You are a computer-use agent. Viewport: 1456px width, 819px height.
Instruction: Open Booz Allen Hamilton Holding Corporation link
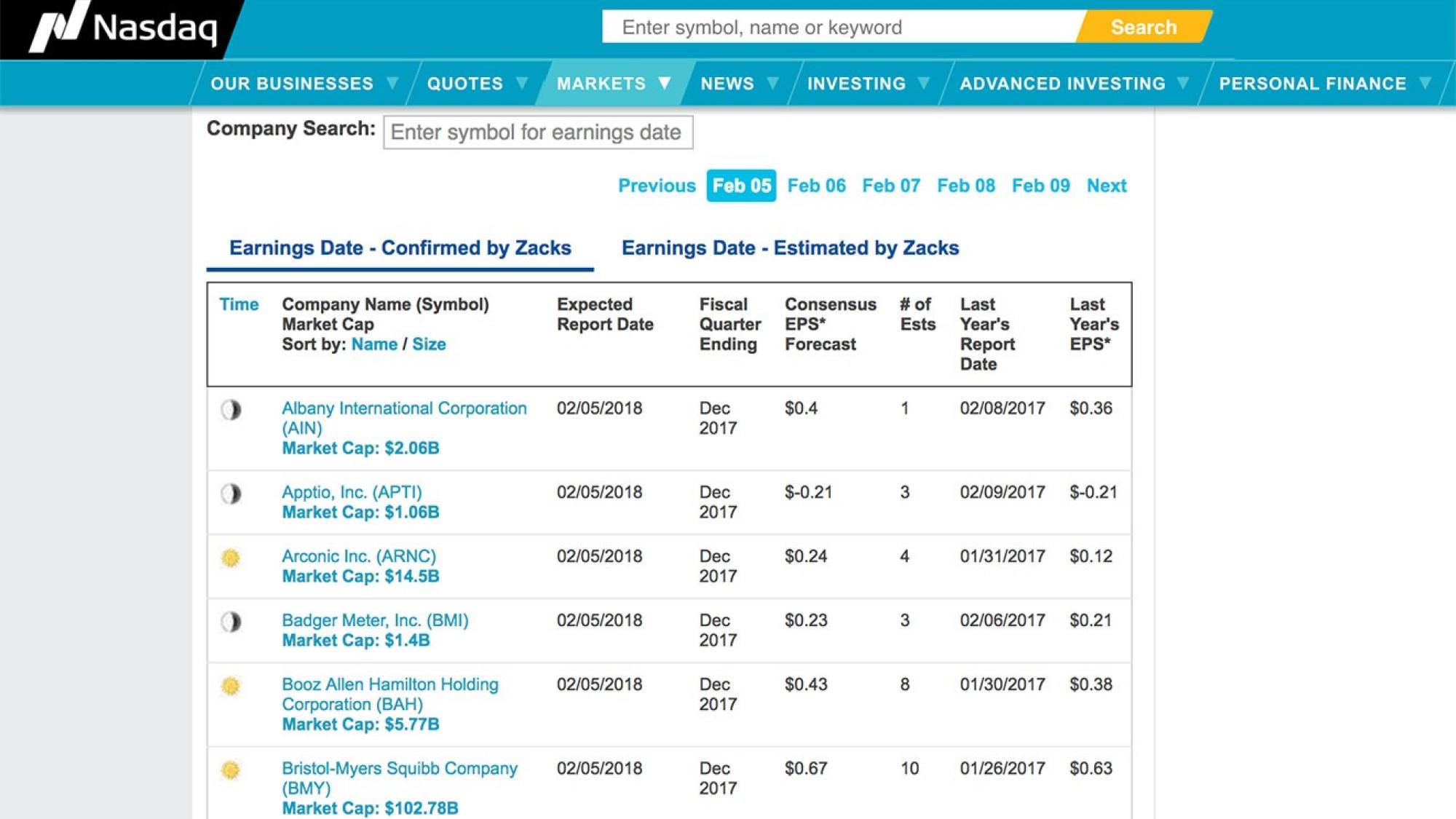pyautogui.click(x=390, y=694)
